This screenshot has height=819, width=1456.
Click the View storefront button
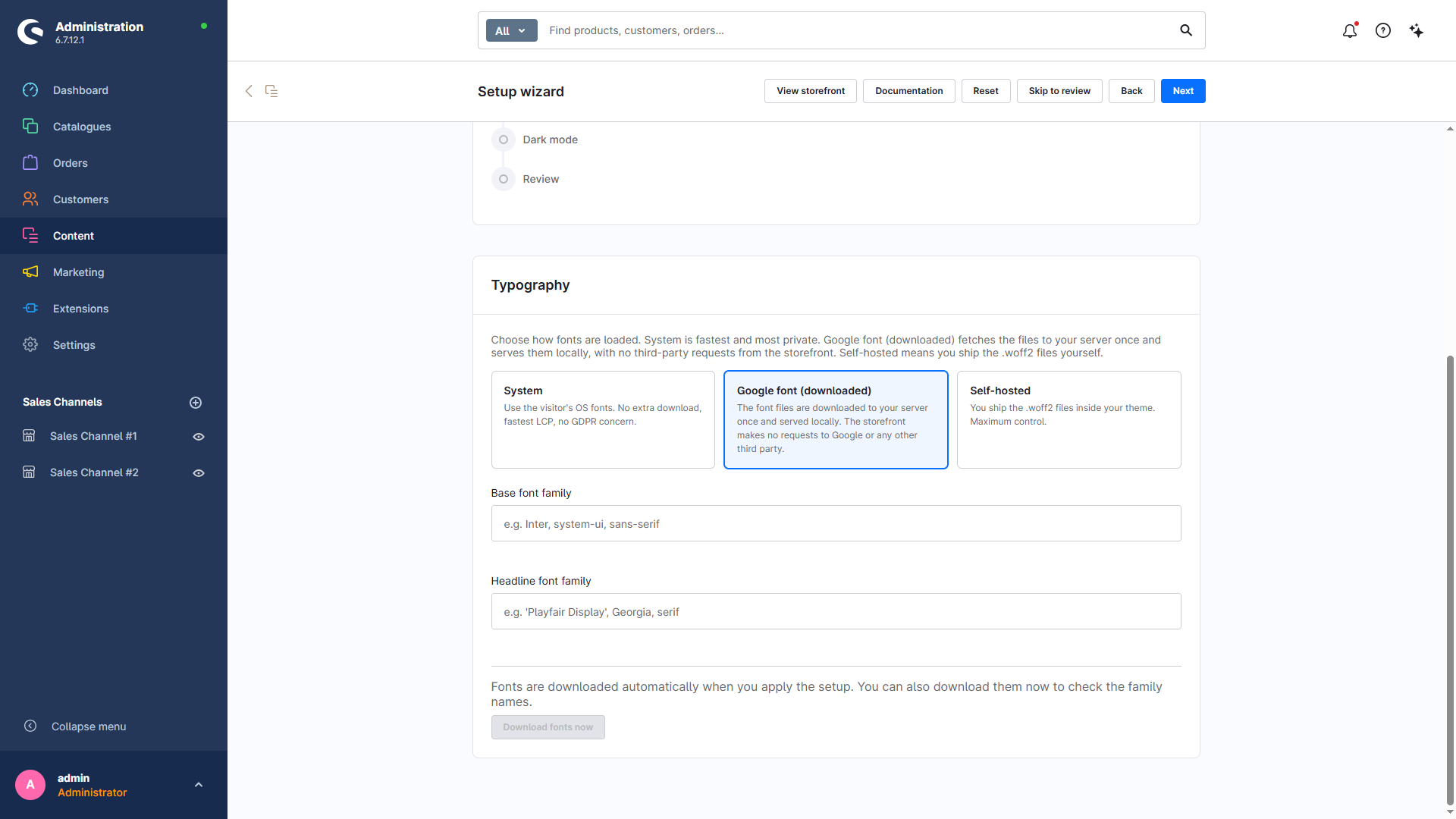click(811, 91)
